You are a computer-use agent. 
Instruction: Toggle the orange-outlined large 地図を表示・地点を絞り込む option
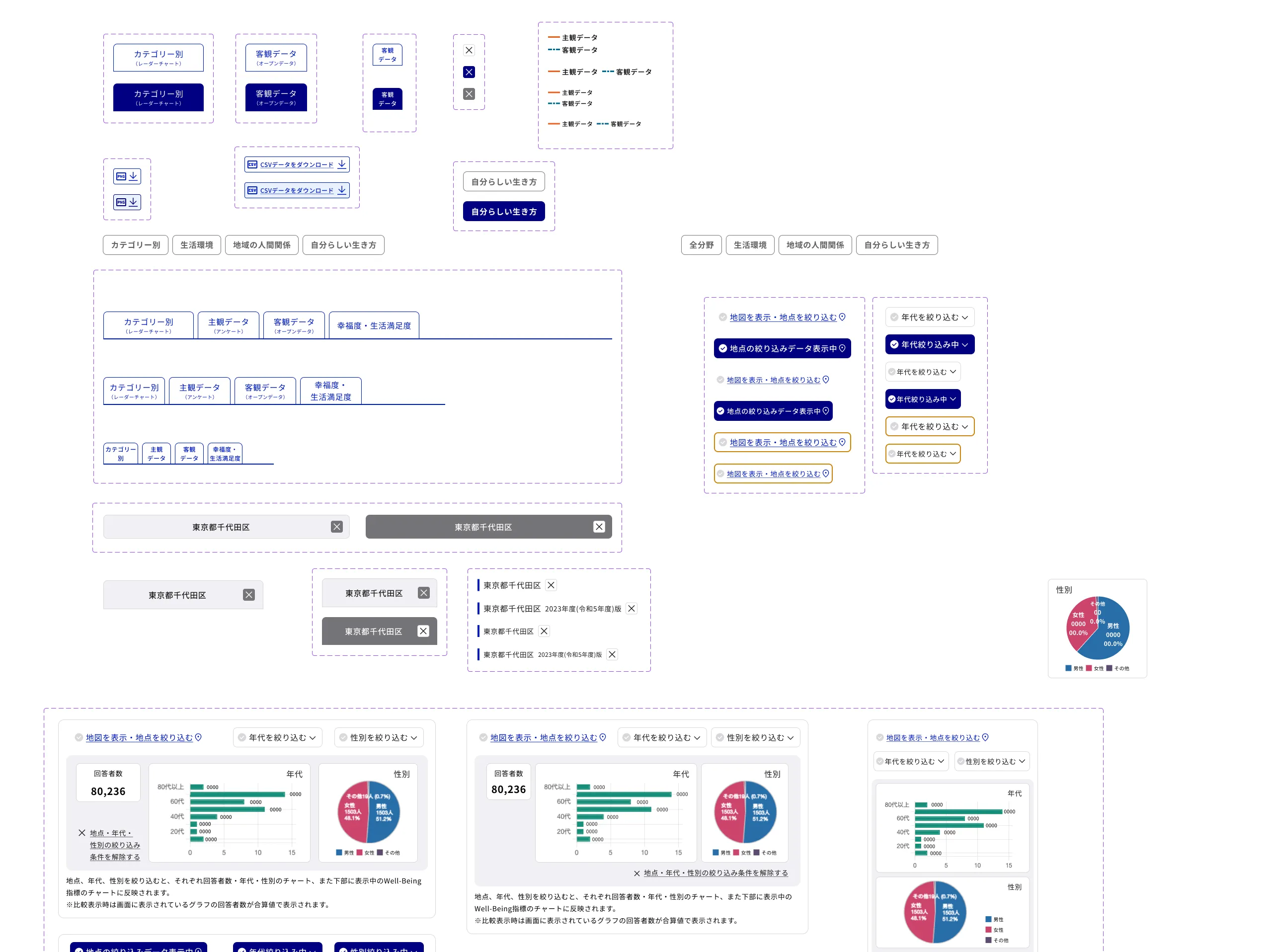[782, 442]
